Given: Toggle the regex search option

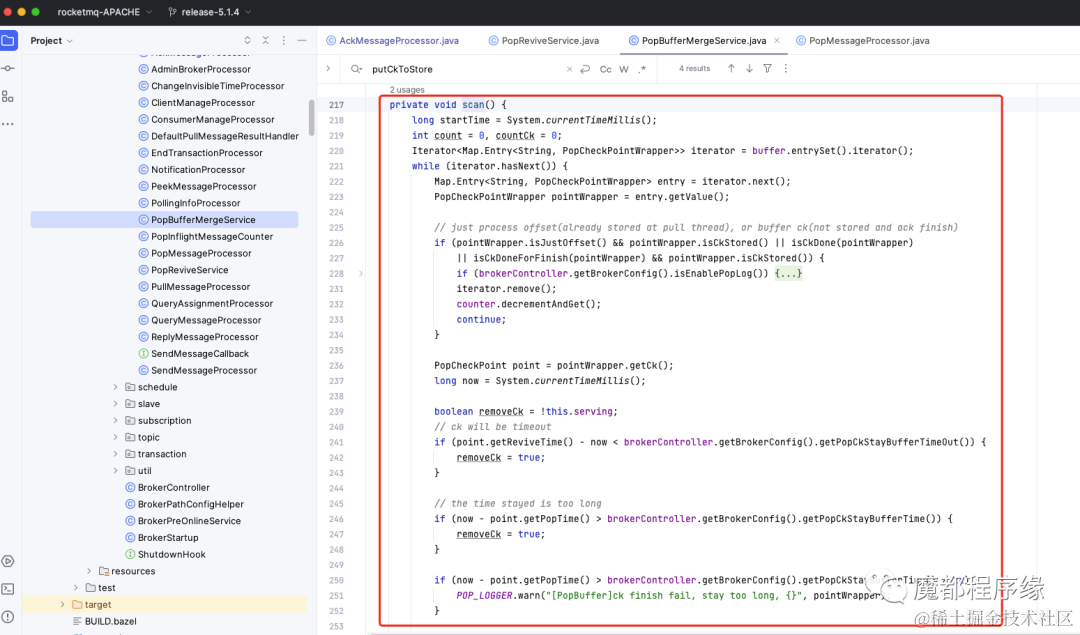Looking at the screenshot, I should (643, 69).
